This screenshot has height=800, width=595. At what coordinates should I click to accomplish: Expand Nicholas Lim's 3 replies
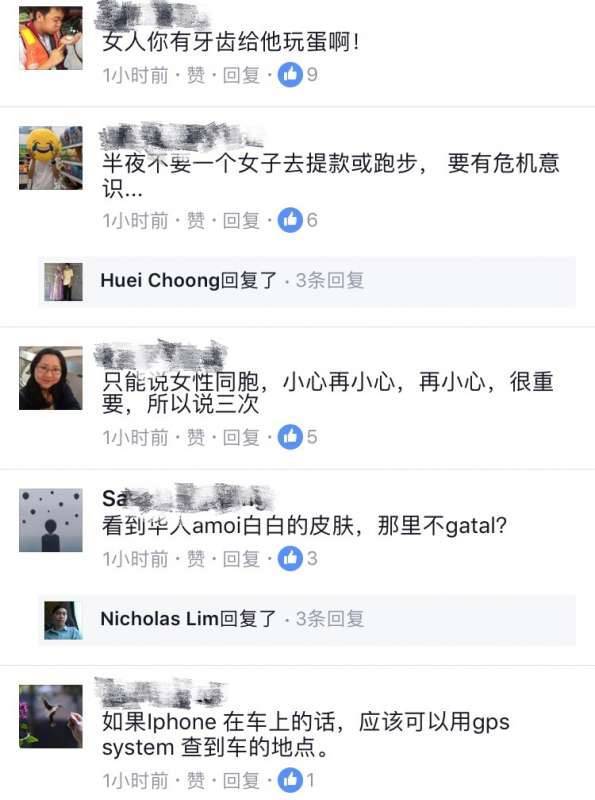(x=307, y=619)
